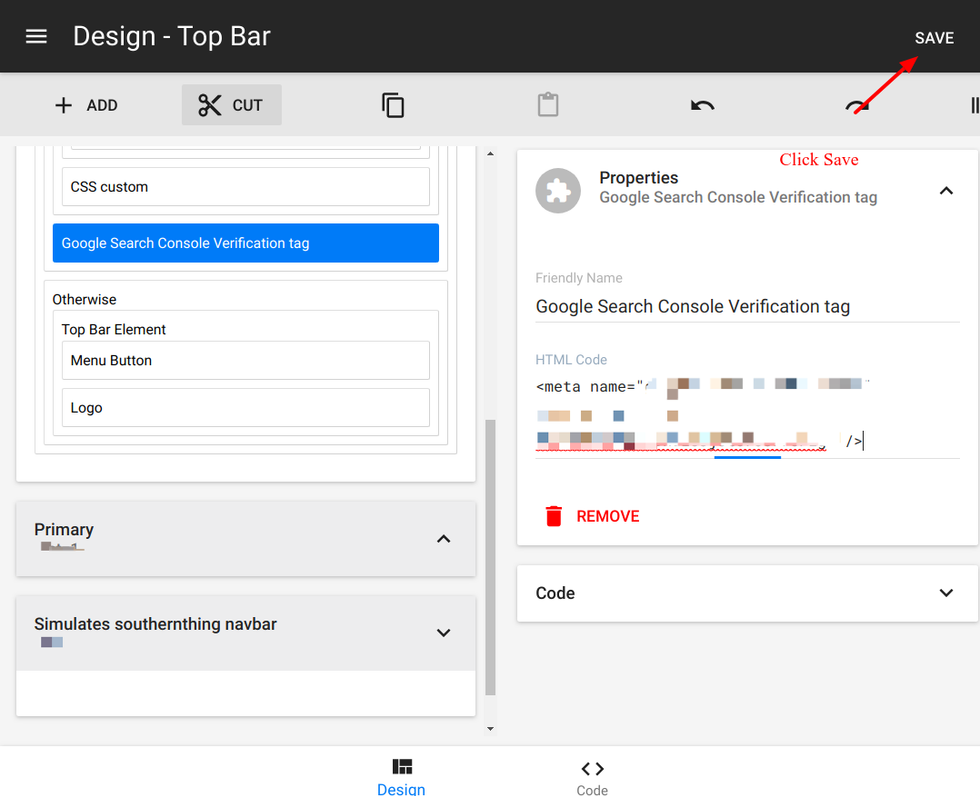Image resolution: width=980 pixels, height=796 pixels.
Task: Click the Undo arrow icon
Action: point(702,105)
